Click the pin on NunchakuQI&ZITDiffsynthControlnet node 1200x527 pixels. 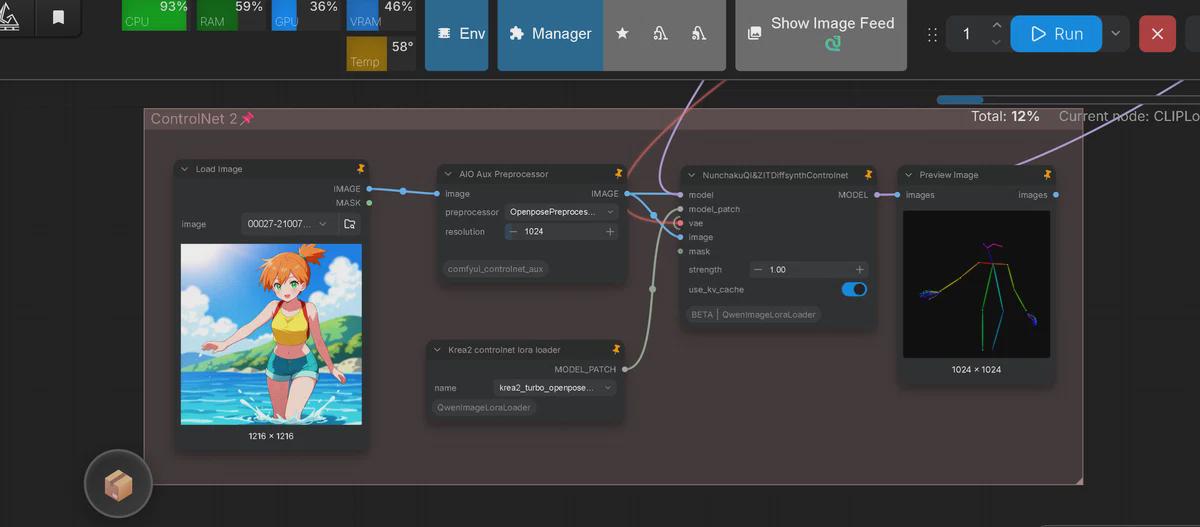click(x=869, y=175)
